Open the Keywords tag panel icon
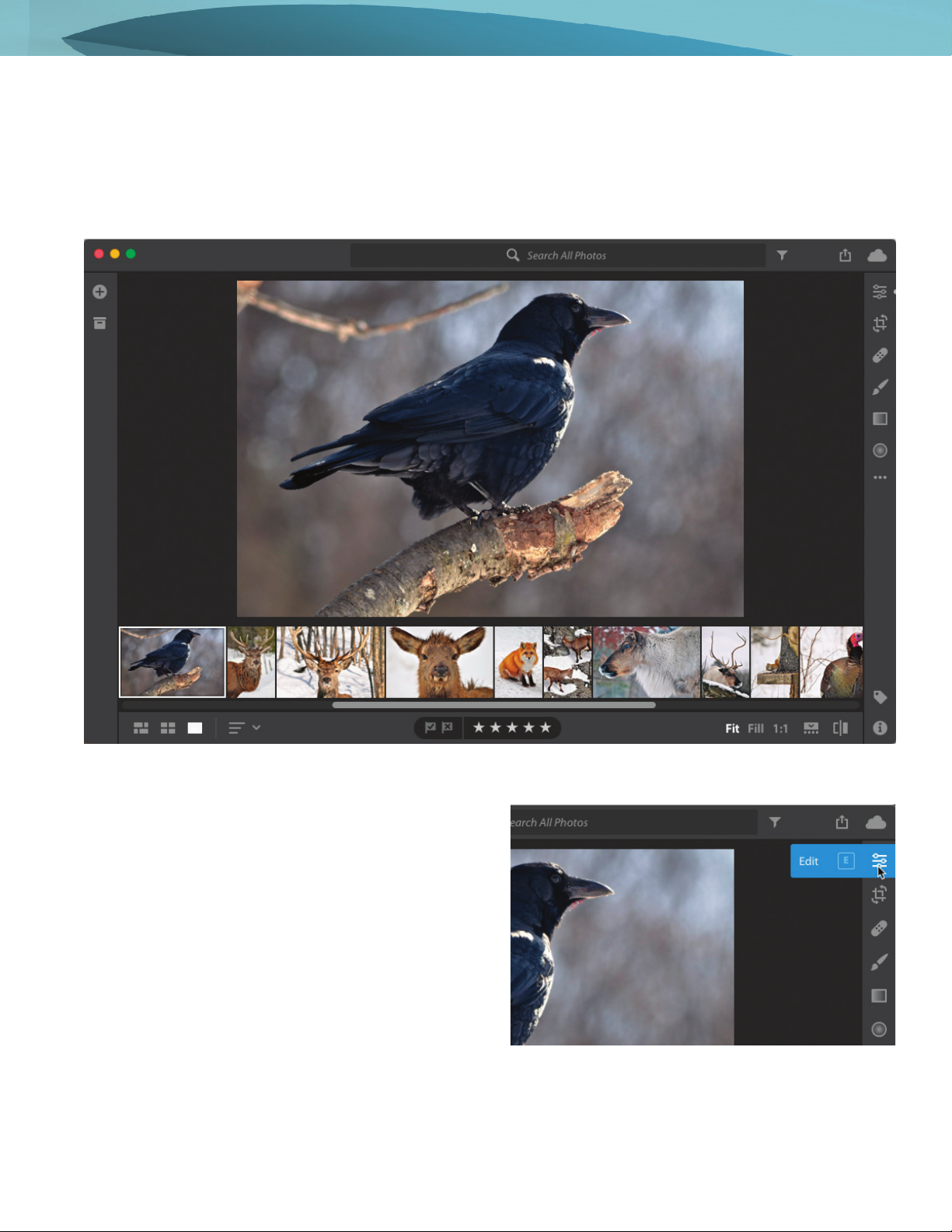Viewport: 952px width, 1232px height. 880,697
